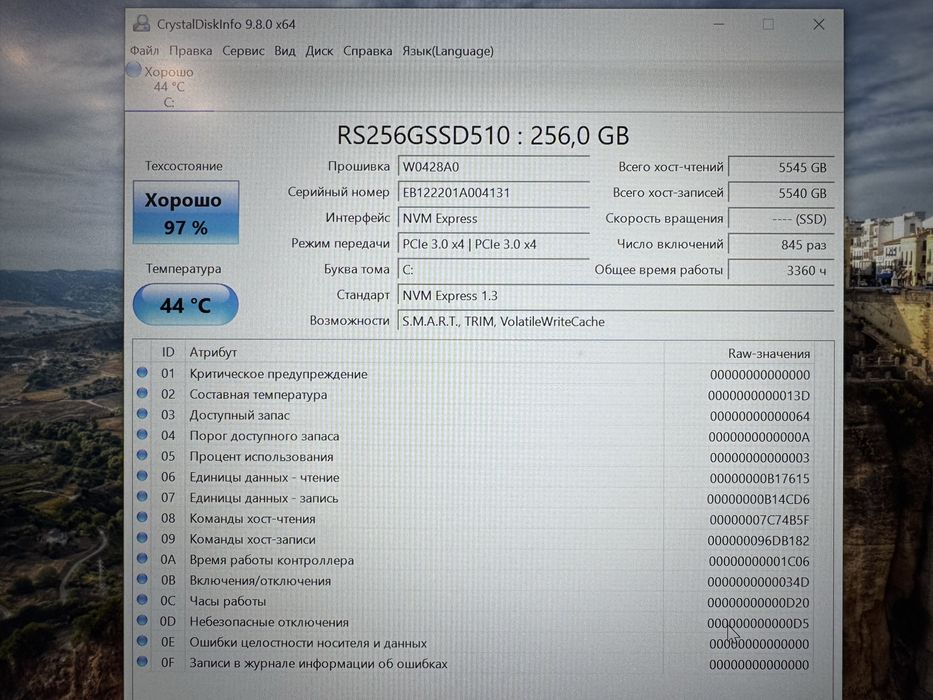This screenshot has height=700, width=933.
Task: Click status dot for 0C Часы работы
Action: pos(142,600)
